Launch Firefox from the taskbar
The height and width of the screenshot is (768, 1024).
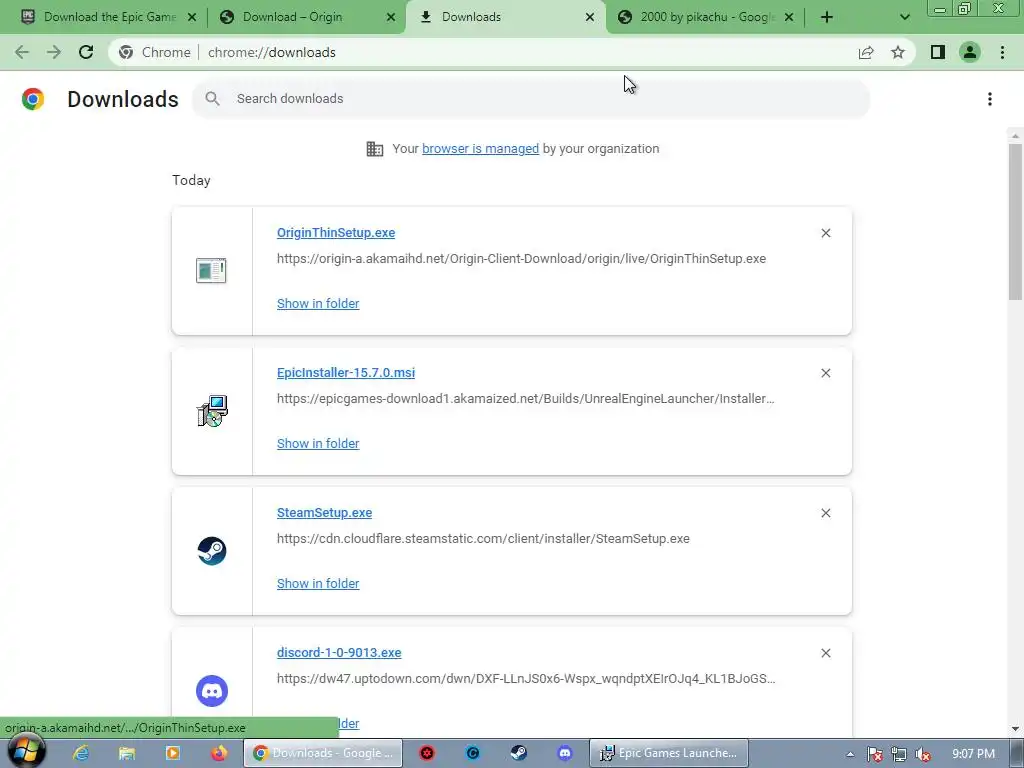(x=219, y=753)
